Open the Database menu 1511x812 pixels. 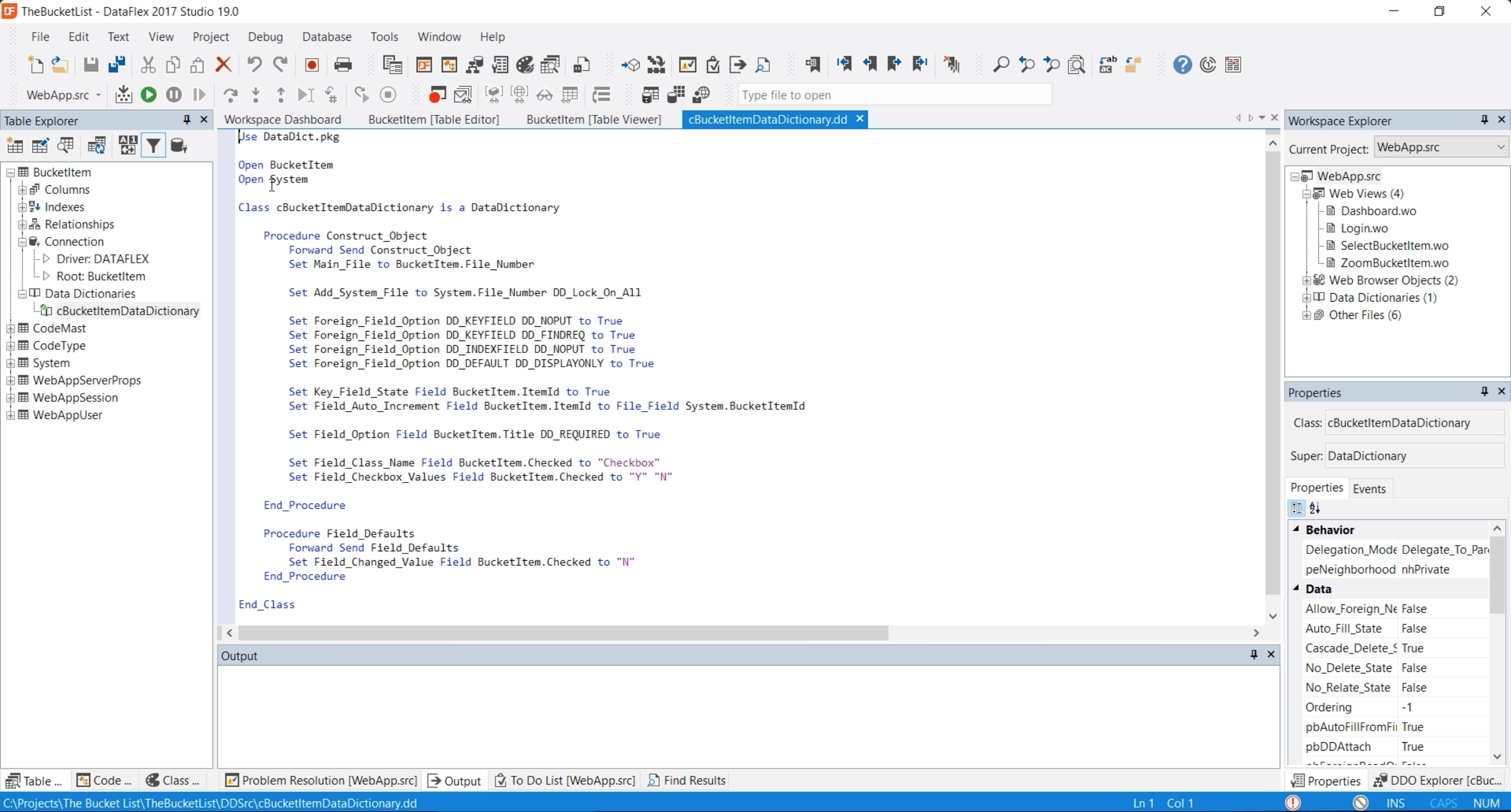pos(327,36)
